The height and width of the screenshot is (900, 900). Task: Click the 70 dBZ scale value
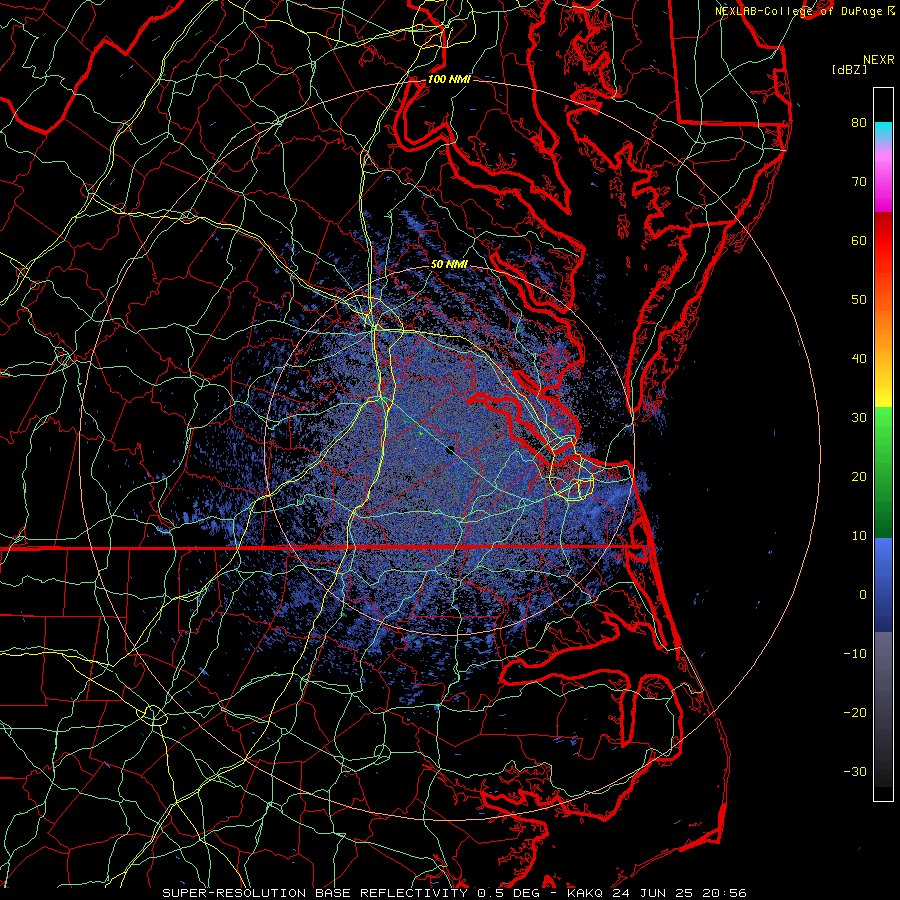point(859,181)
